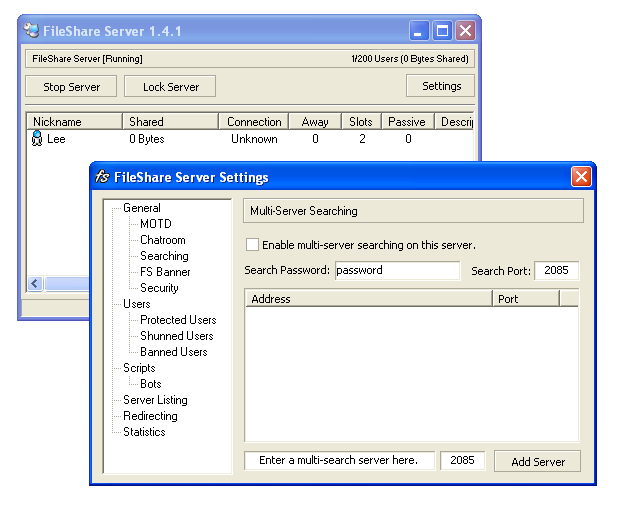This screenshot has width=621, height=511.
Task: Click the Address column header
Action: 368,299
